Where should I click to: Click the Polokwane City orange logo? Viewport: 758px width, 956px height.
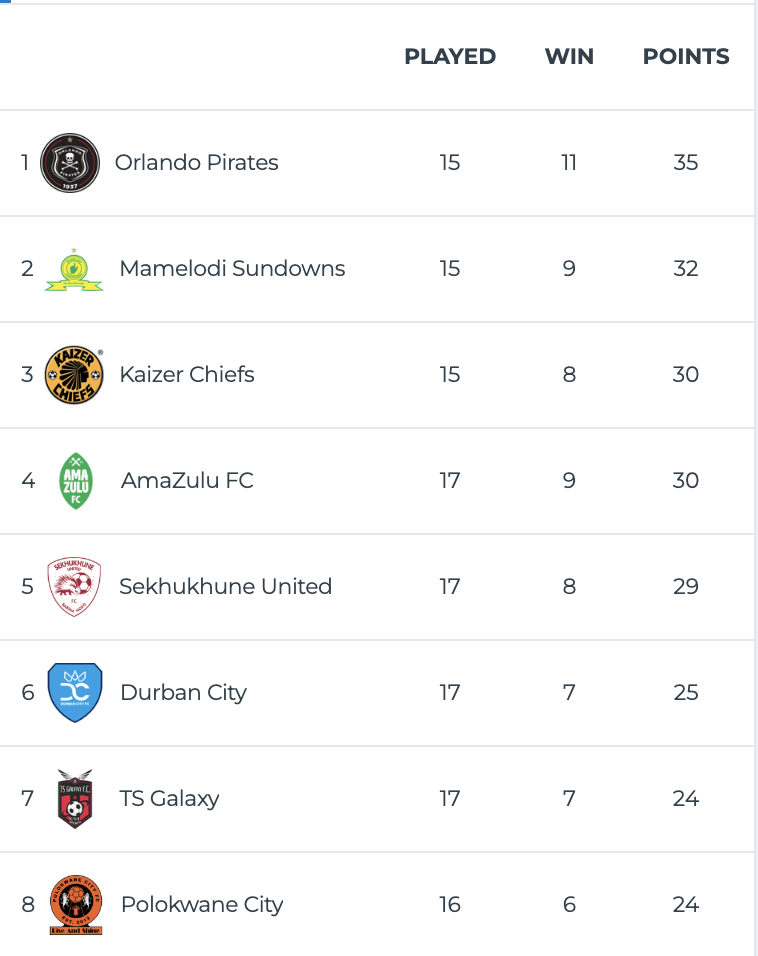pyautogui.click(x=76, y=905)
